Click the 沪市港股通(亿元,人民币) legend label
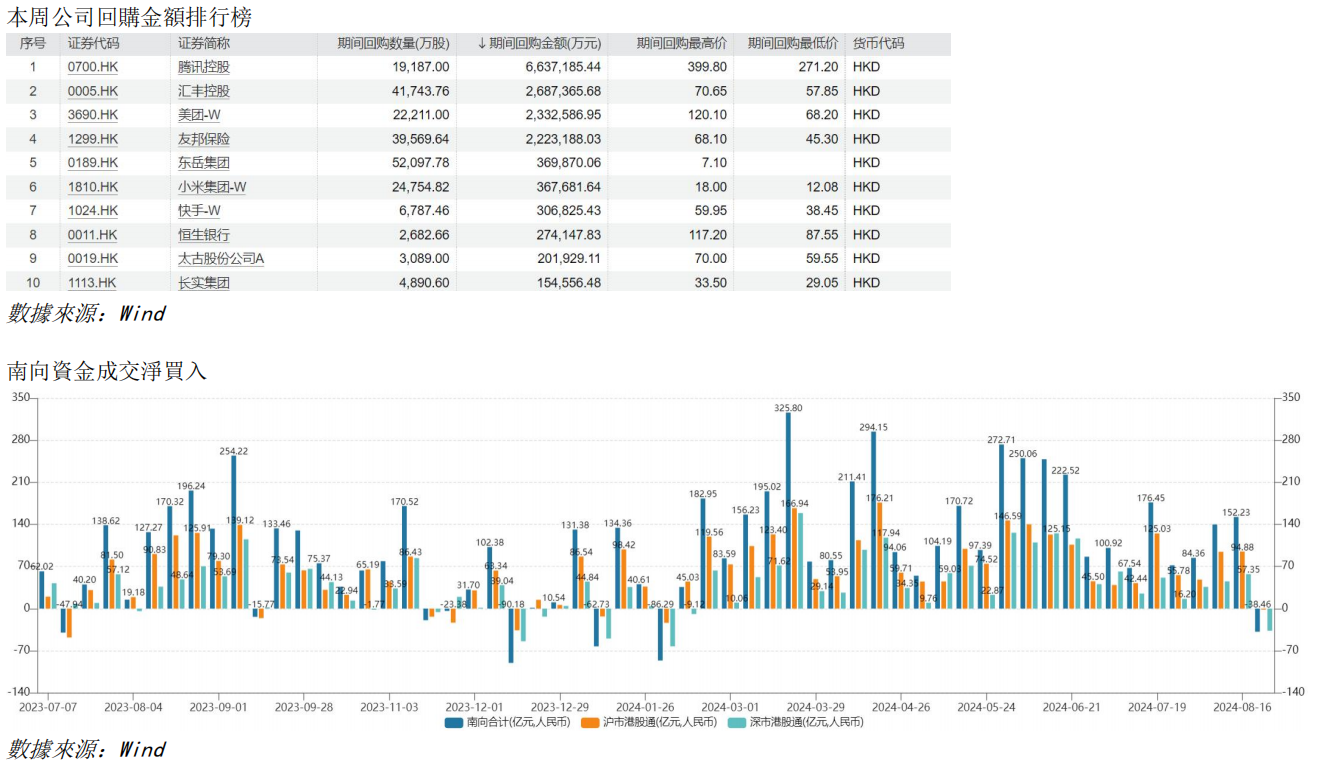Viewport: 1321px width, 779px height. 660,722
